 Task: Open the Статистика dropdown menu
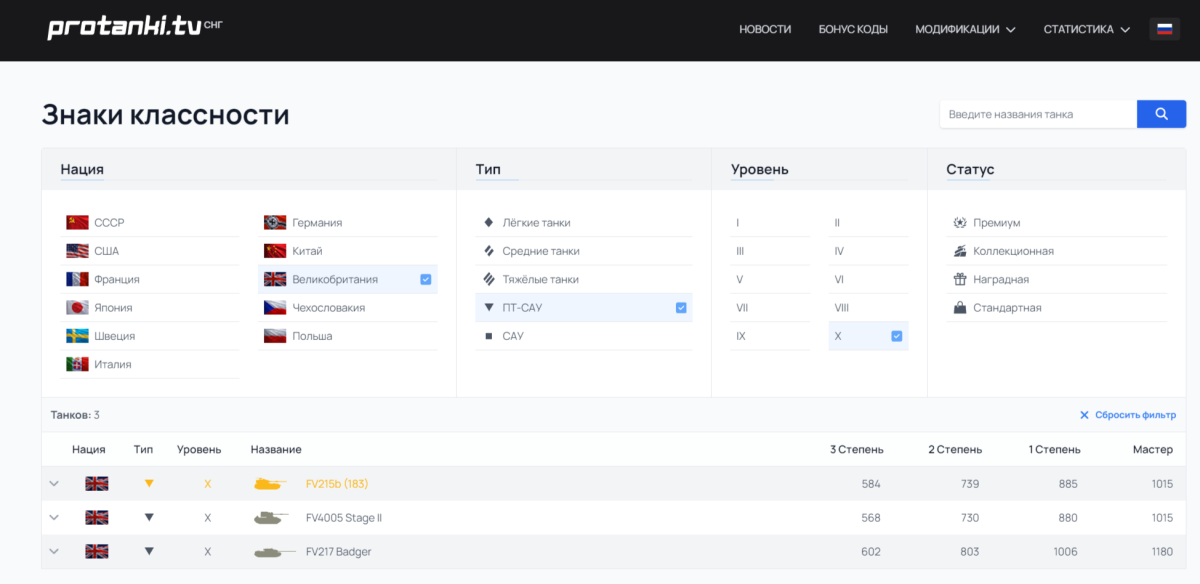pyautogui.click(x=1086, y=29)
